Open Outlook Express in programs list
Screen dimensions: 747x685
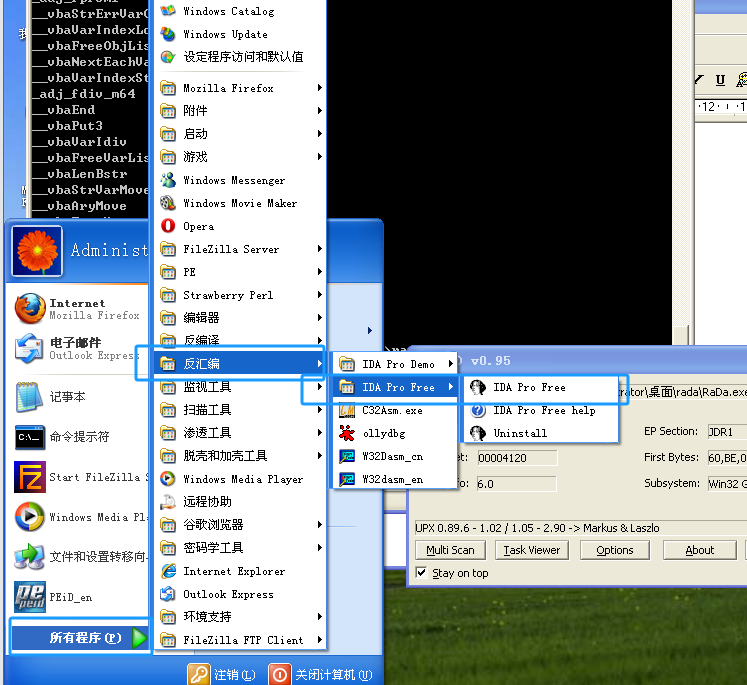(x=240, y=594)
